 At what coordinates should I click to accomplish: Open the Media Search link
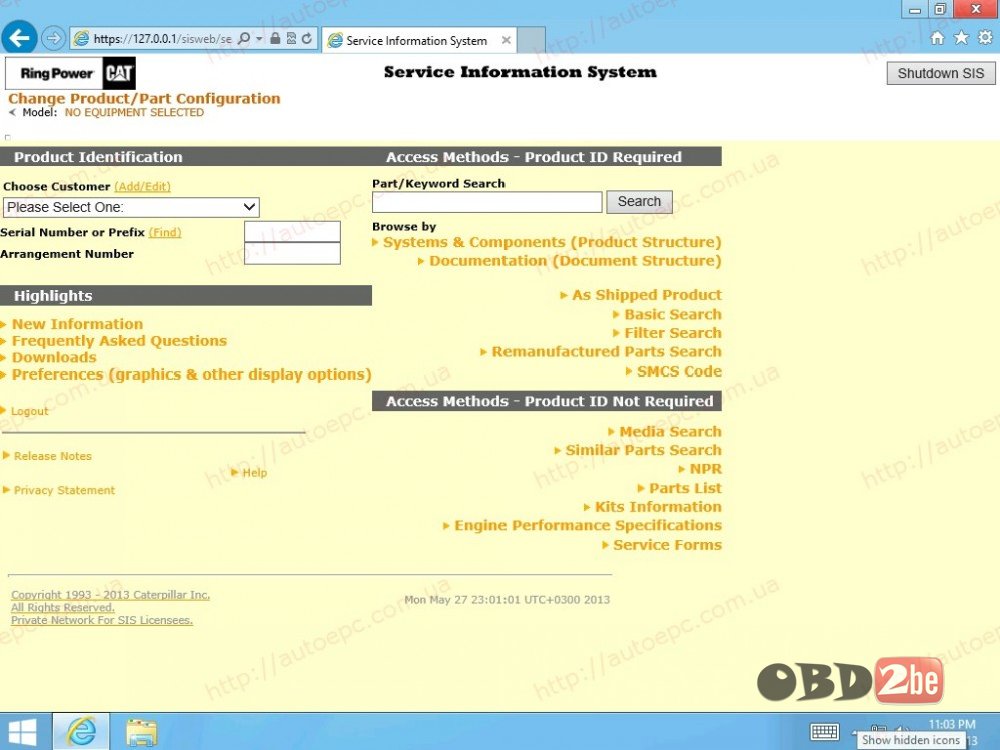pyautogui.click(x=670, y=432)
